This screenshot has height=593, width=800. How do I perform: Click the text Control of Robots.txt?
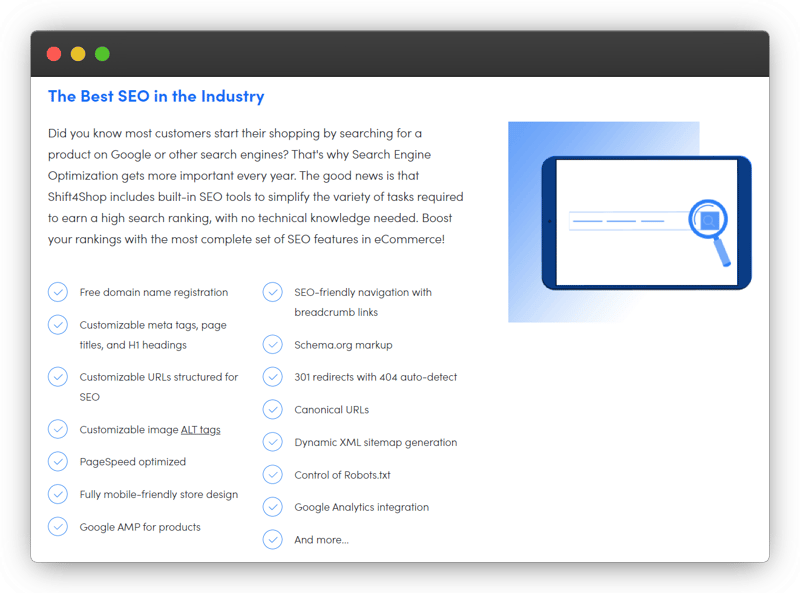[x=342, y=475]
